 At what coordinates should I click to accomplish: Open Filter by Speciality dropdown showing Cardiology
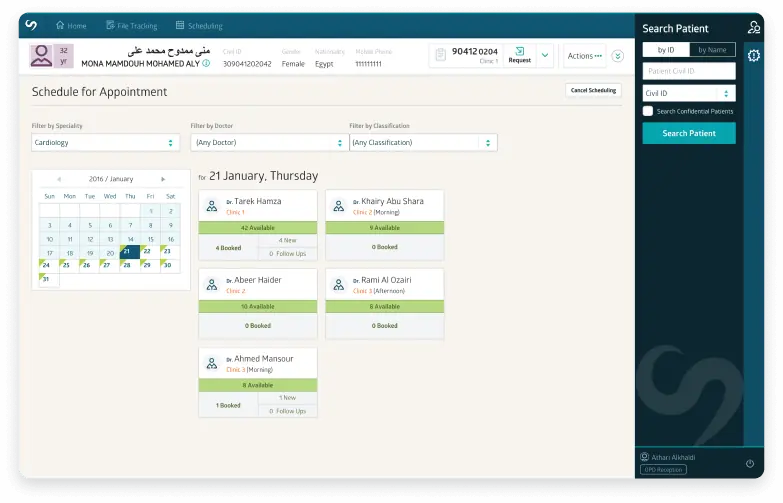(105, 142)
